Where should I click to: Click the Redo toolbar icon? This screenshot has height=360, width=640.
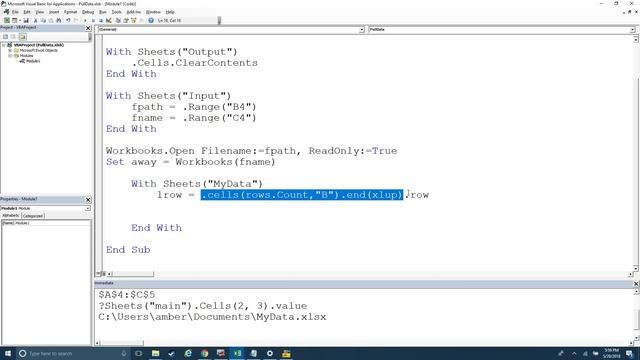click(76, 20)
